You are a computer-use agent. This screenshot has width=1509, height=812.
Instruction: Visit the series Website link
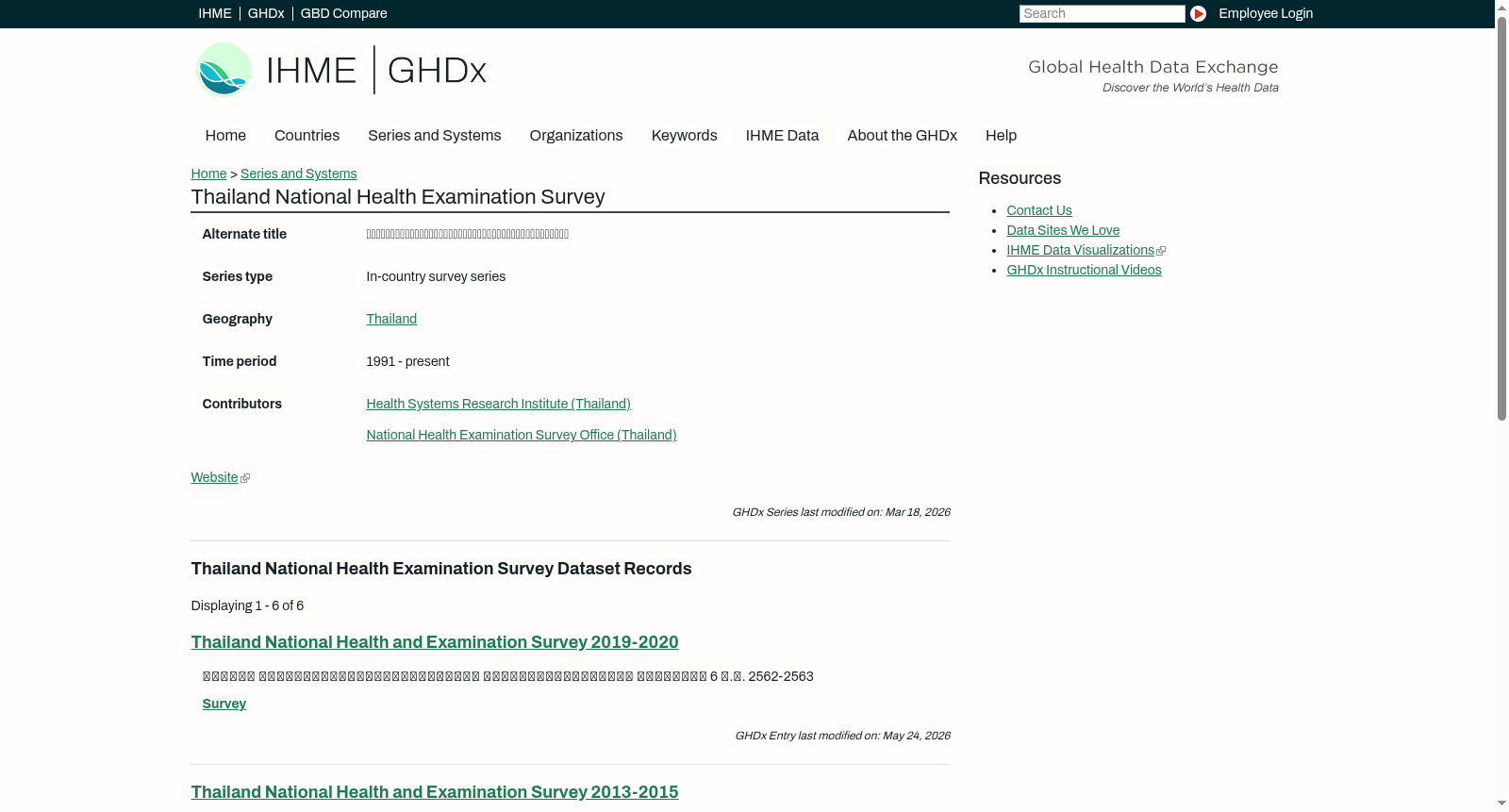(x=214, y=477)
